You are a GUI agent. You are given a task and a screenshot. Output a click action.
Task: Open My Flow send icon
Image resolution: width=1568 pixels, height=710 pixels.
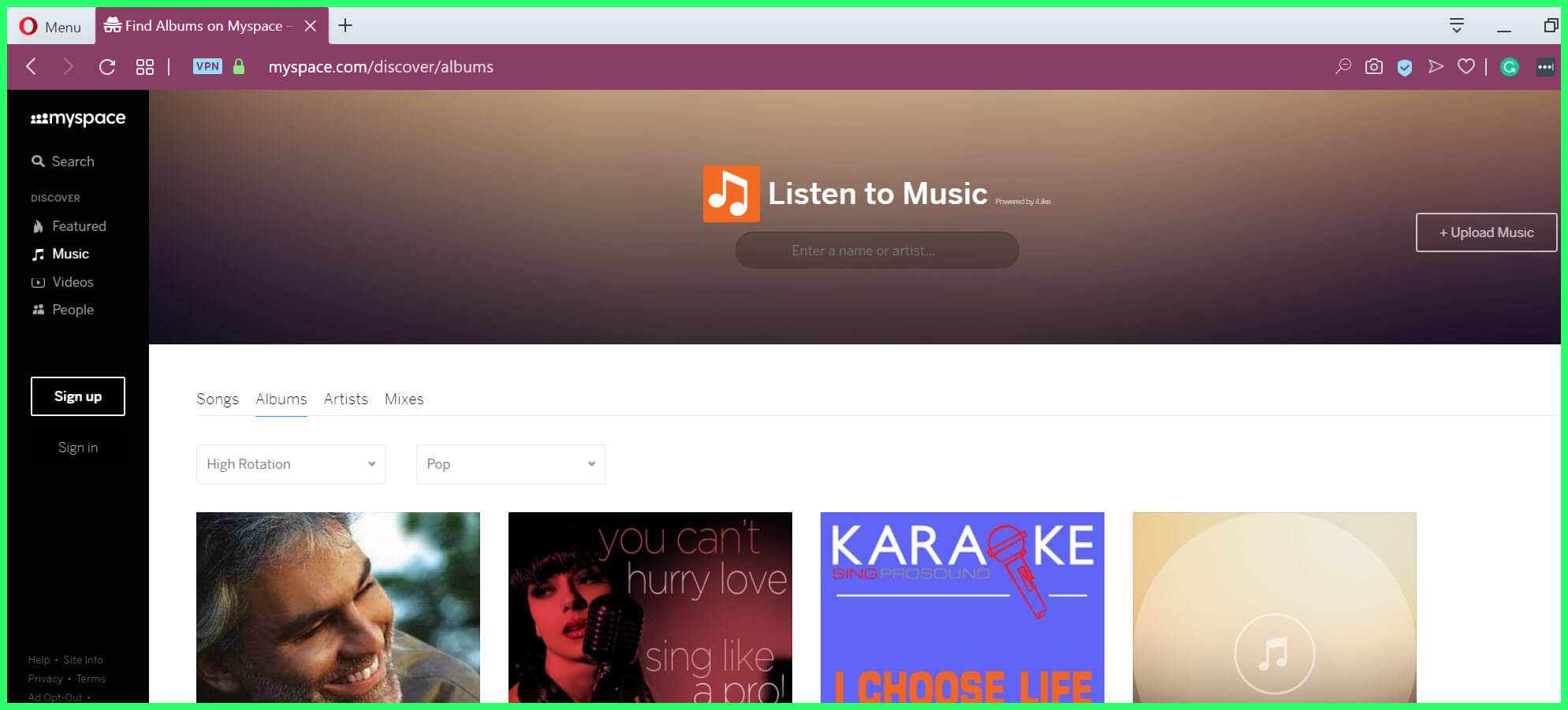click(1436, 66)
